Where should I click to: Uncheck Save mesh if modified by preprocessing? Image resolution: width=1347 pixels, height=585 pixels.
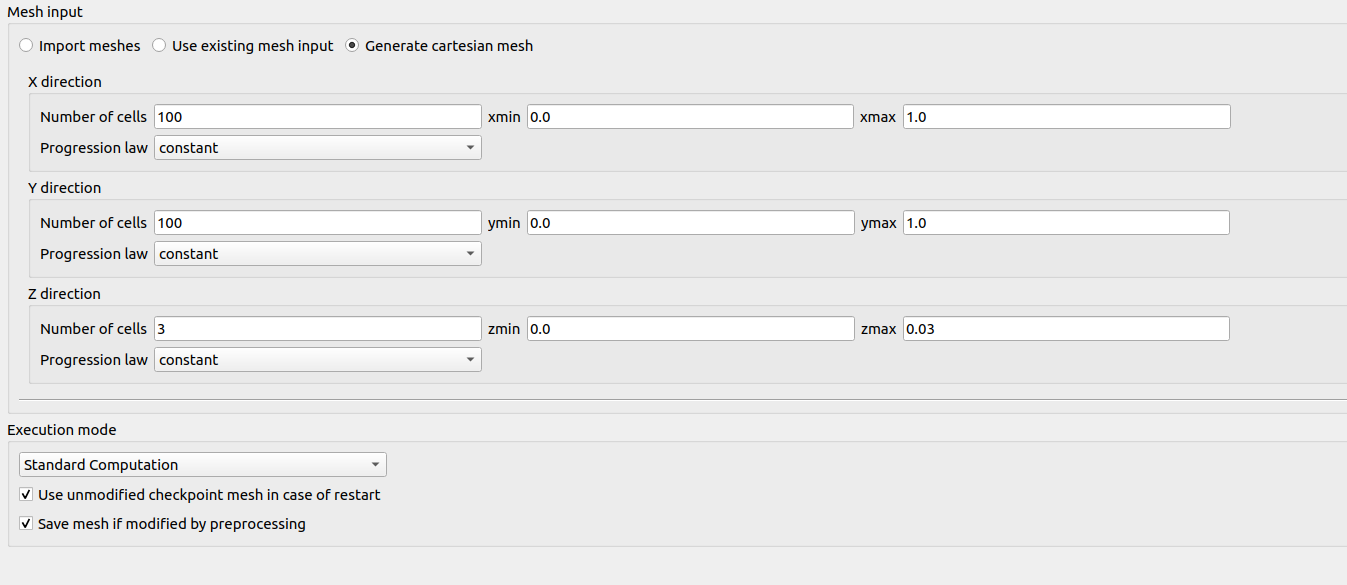[x=27, y=524]
